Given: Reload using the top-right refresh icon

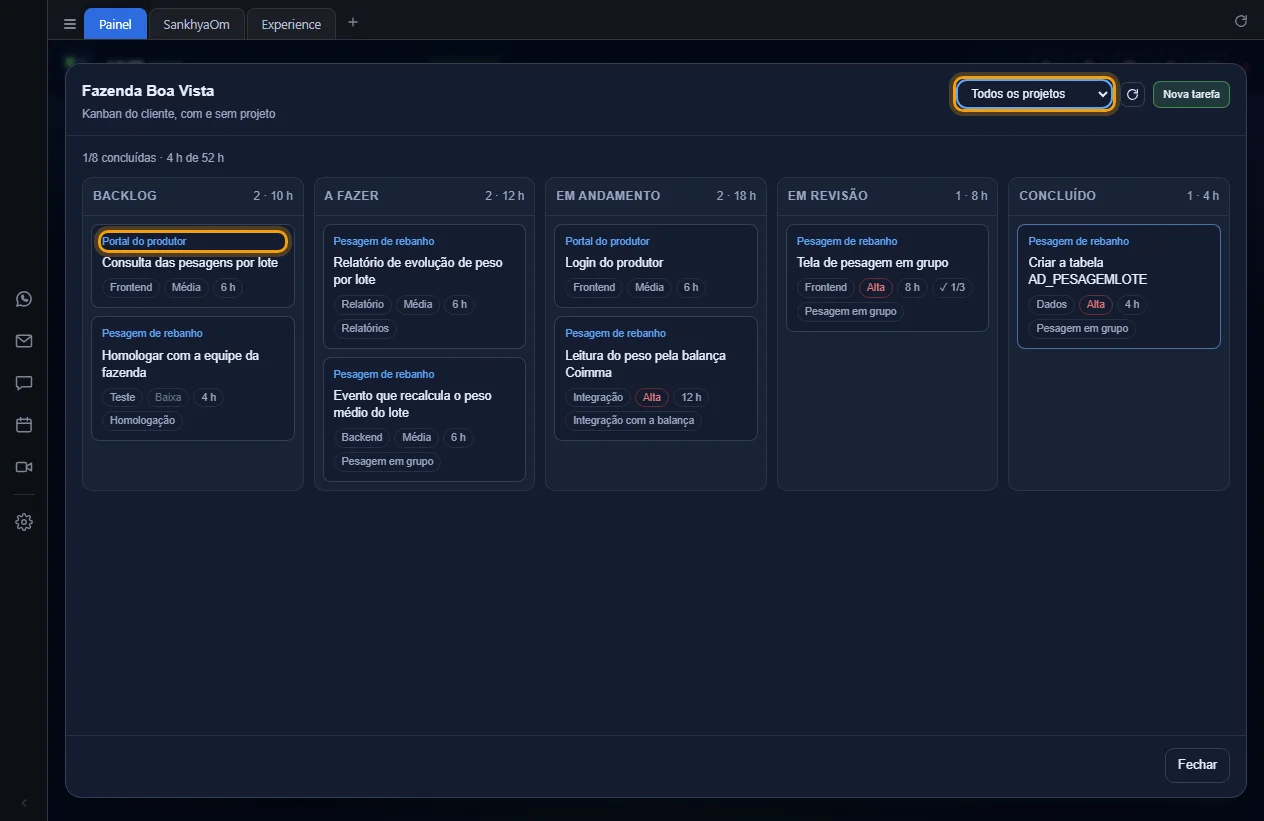Looking at the screenshot, I should point(1241,21).
